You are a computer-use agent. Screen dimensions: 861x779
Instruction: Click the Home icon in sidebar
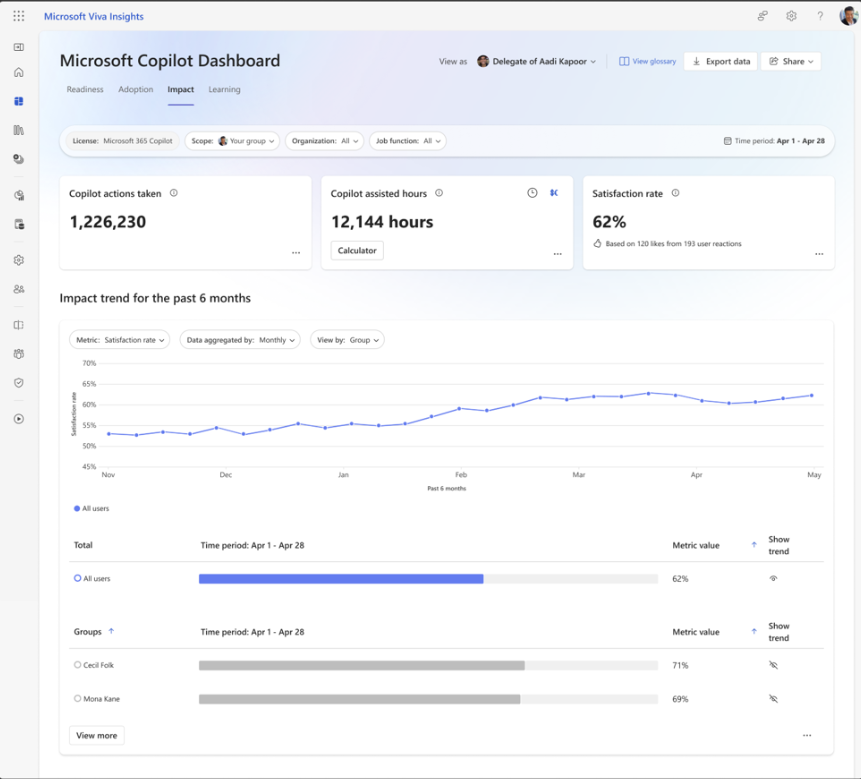coord(19,72)
